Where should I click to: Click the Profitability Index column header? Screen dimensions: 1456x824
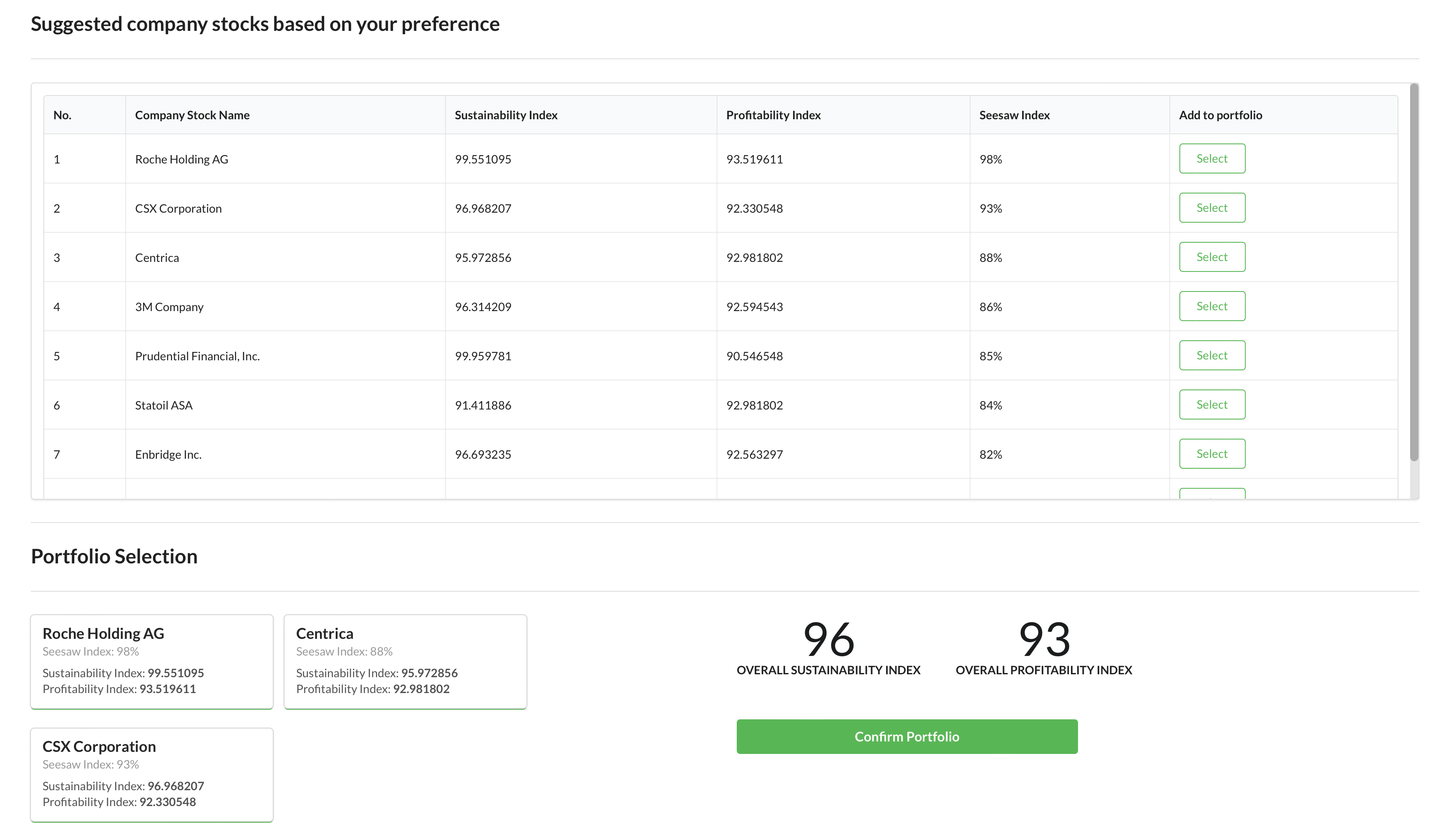(x=773, y=115)
